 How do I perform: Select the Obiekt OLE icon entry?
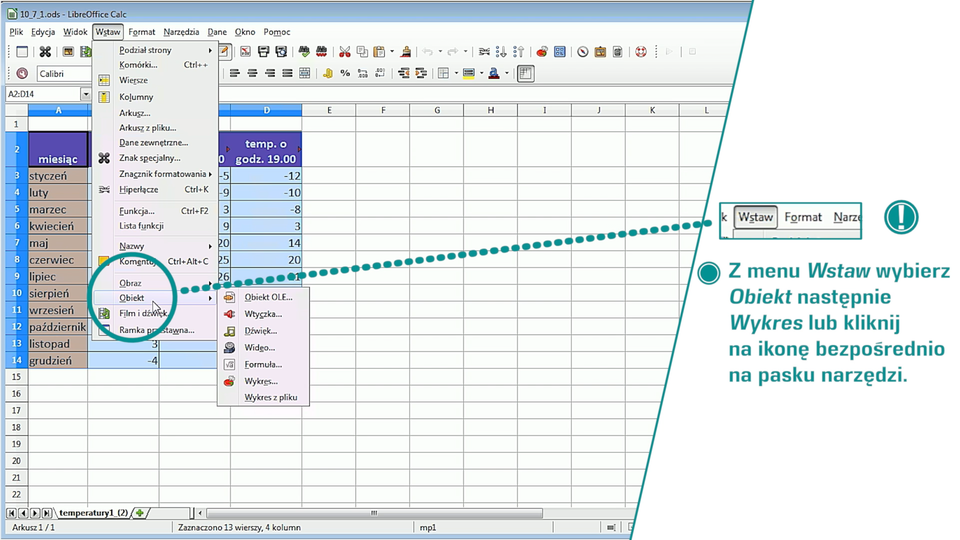click(x=229, y=297)
